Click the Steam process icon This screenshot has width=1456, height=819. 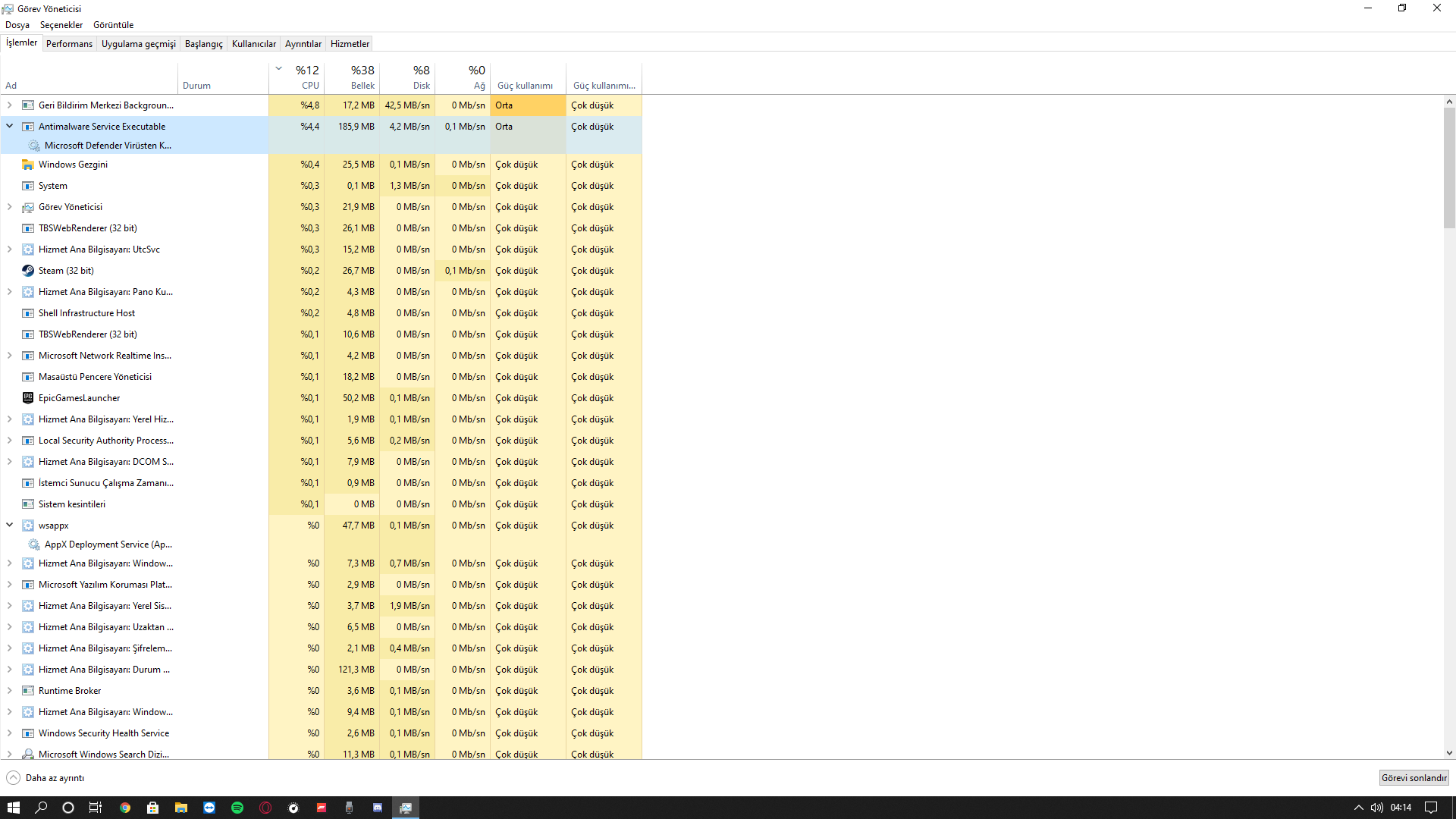28,271
